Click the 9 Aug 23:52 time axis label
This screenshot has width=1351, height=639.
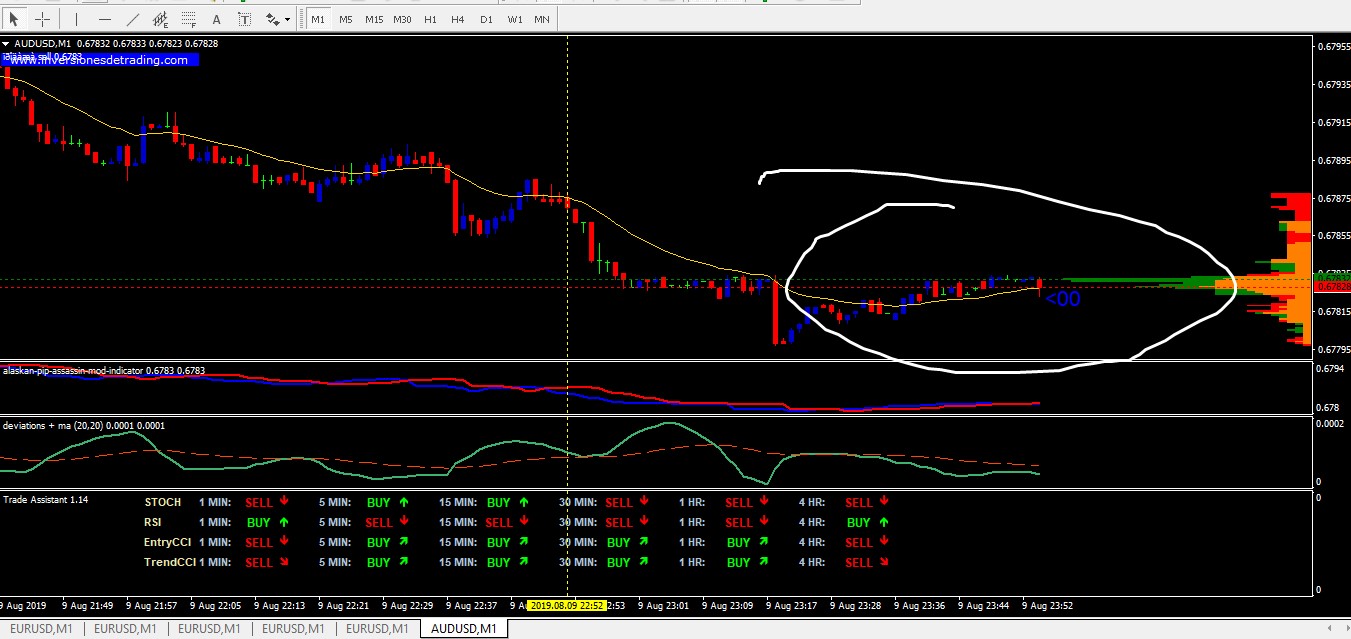1047,606
